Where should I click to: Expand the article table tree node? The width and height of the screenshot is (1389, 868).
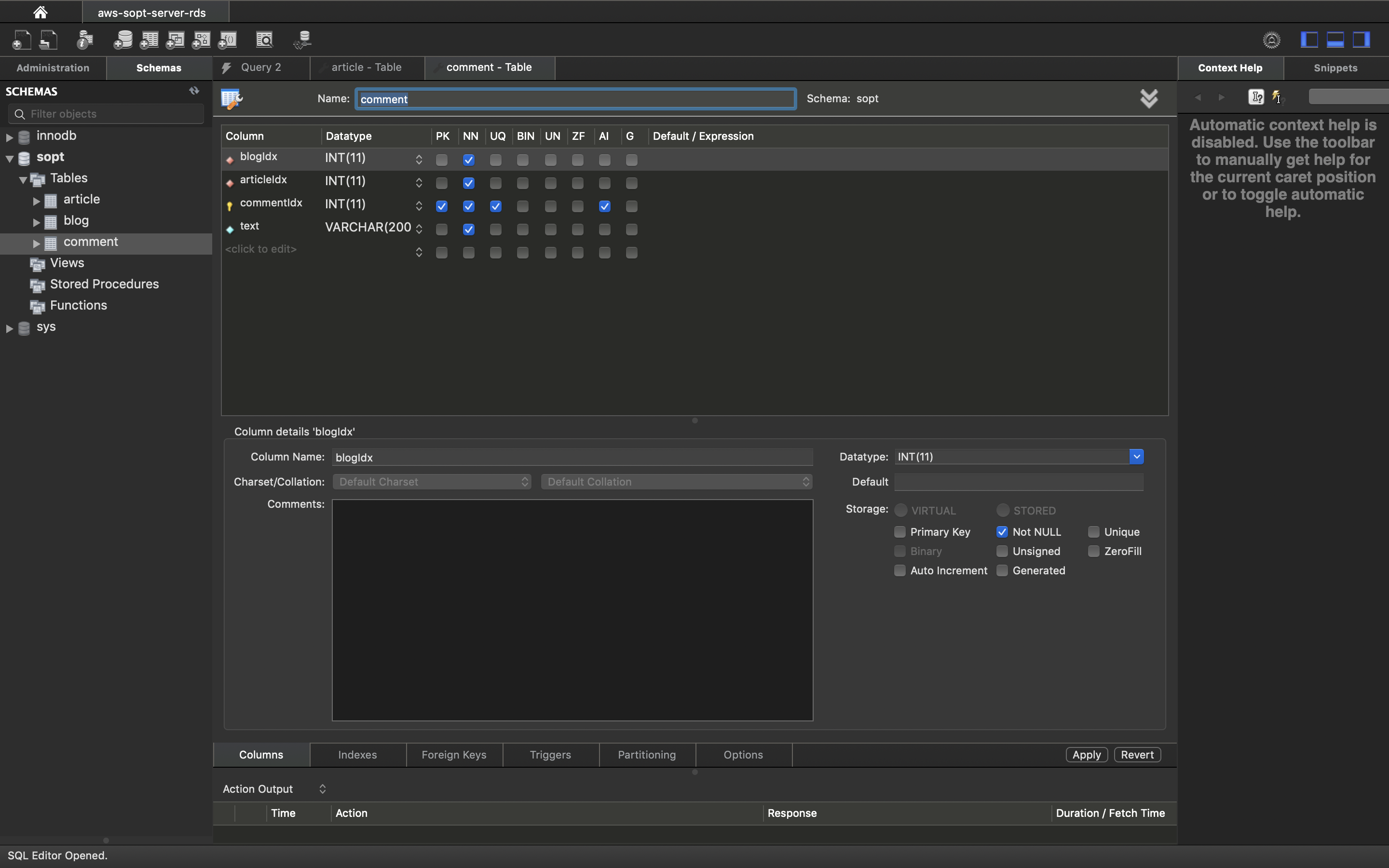pos(36,201)
